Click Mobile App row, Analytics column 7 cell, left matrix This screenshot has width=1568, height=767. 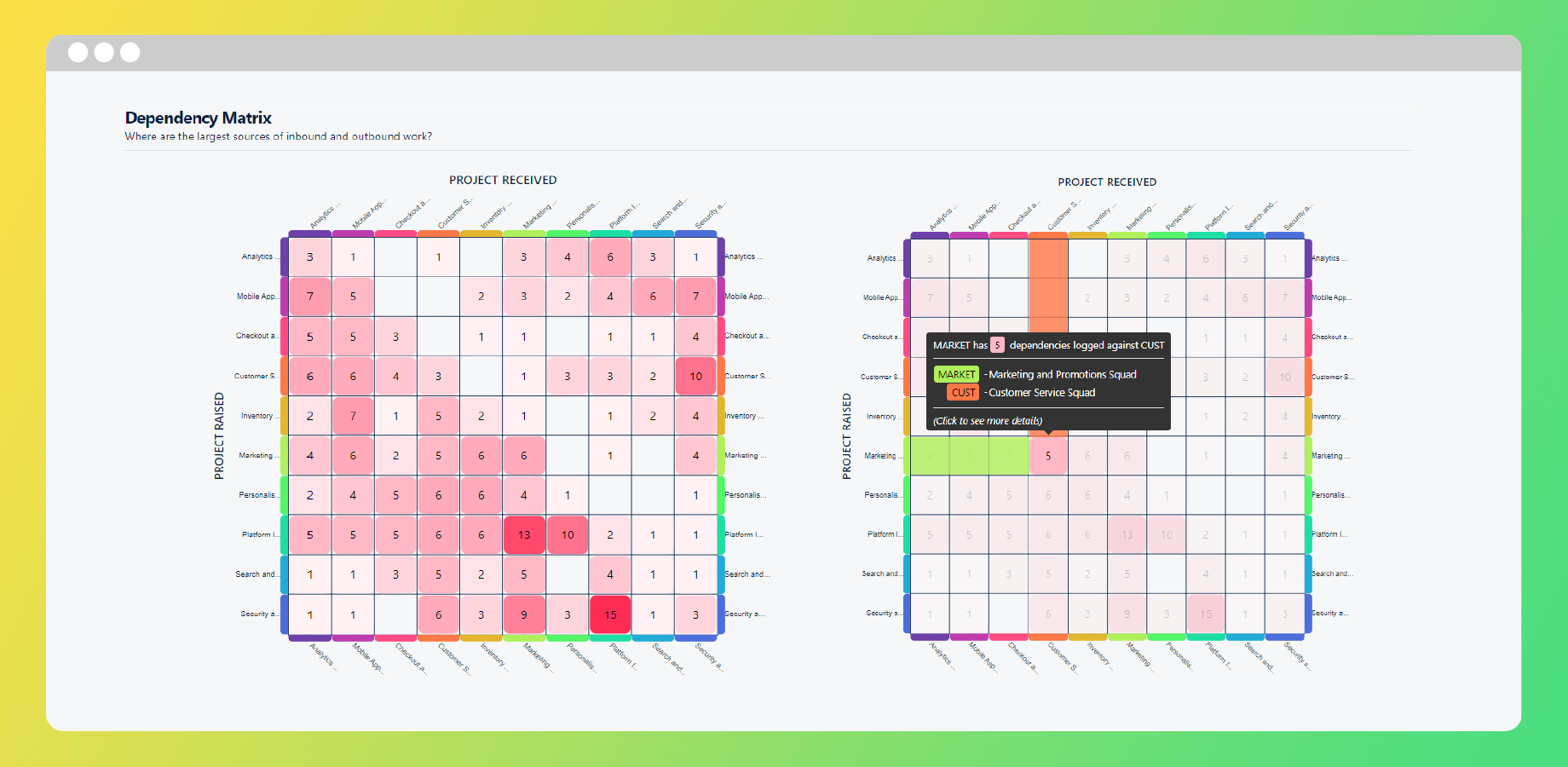click(310, 297)
